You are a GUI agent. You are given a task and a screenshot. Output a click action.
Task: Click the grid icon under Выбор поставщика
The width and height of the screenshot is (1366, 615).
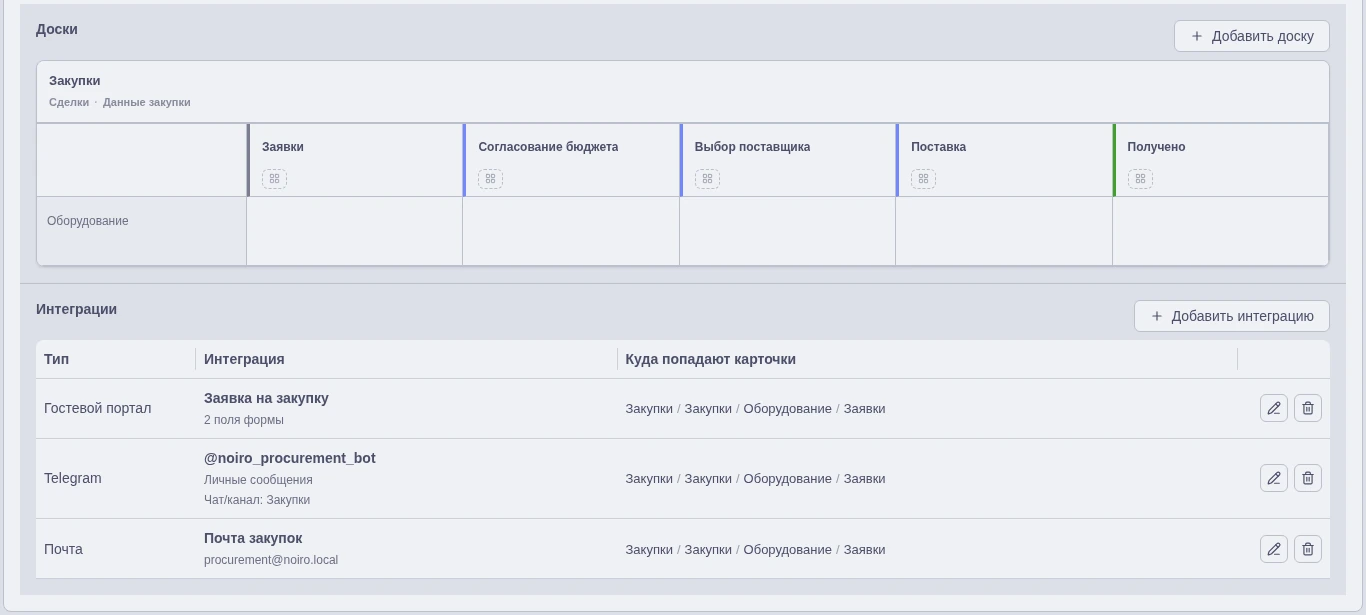coord(707,179)
